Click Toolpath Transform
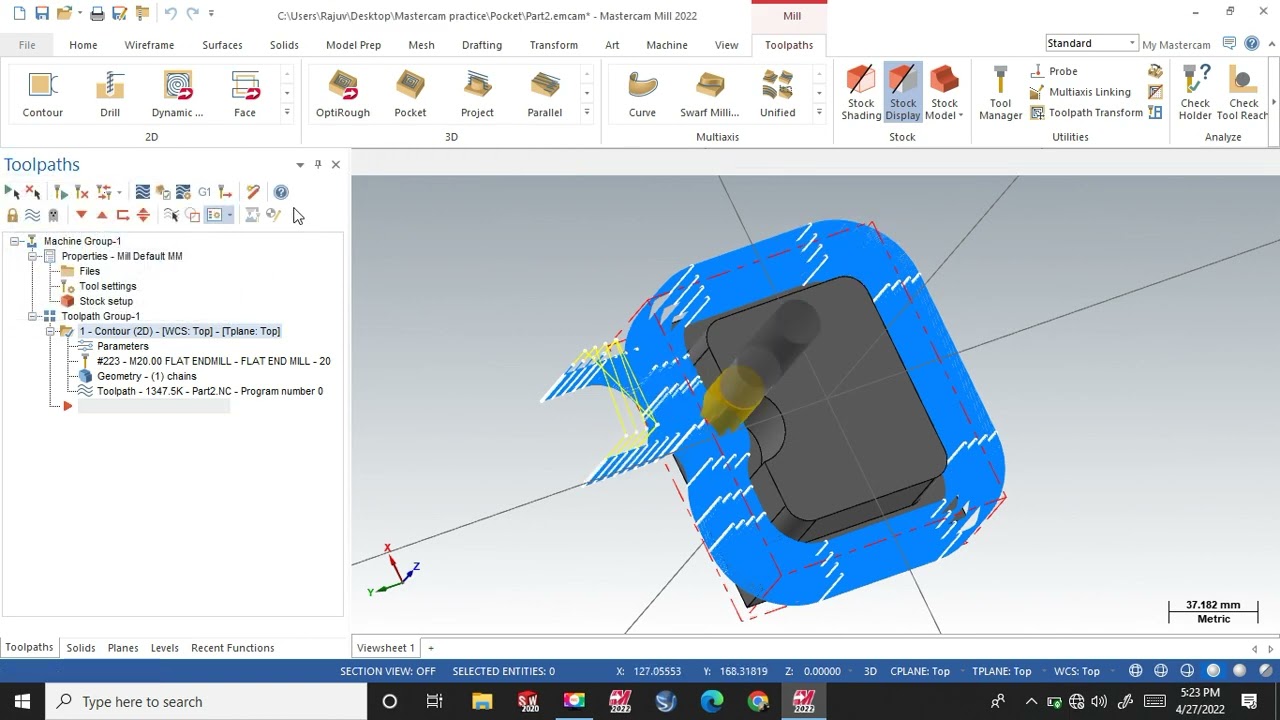Image resolution: width=1280 pixels, height=720 pixels. pos(1086,113)
